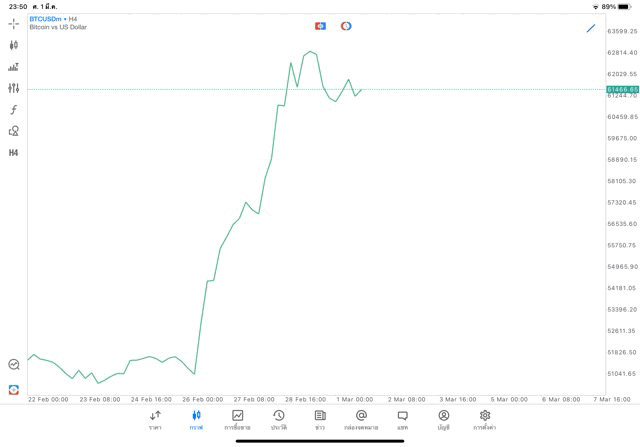Toggle the circular red-blue chart icon

(x=346, y=26)
